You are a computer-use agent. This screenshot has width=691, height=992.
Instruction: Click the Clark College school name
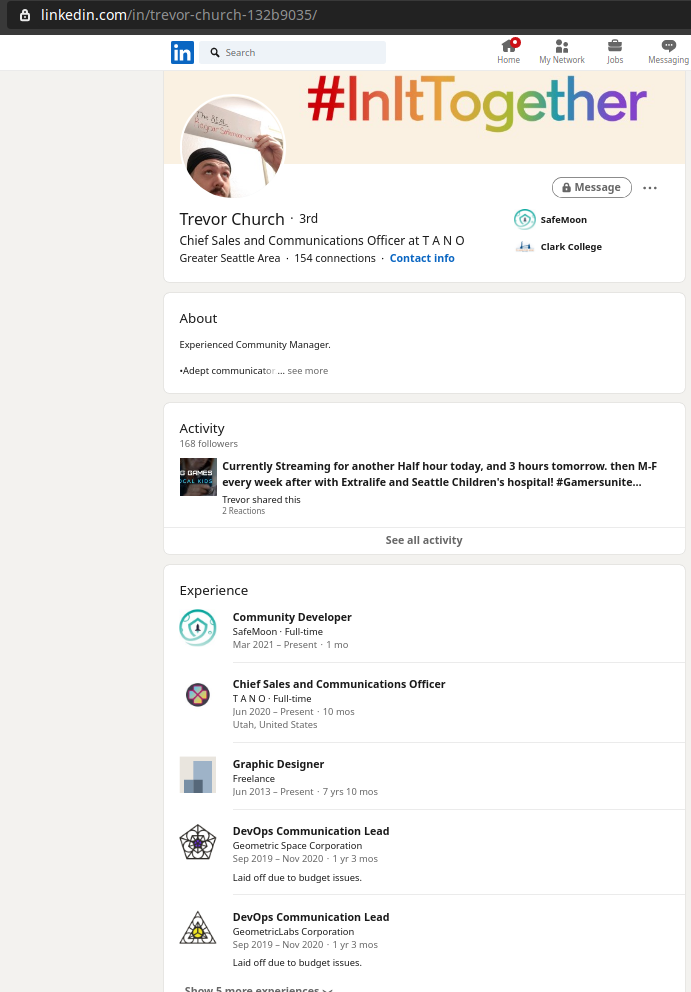(x=571, y=247)
